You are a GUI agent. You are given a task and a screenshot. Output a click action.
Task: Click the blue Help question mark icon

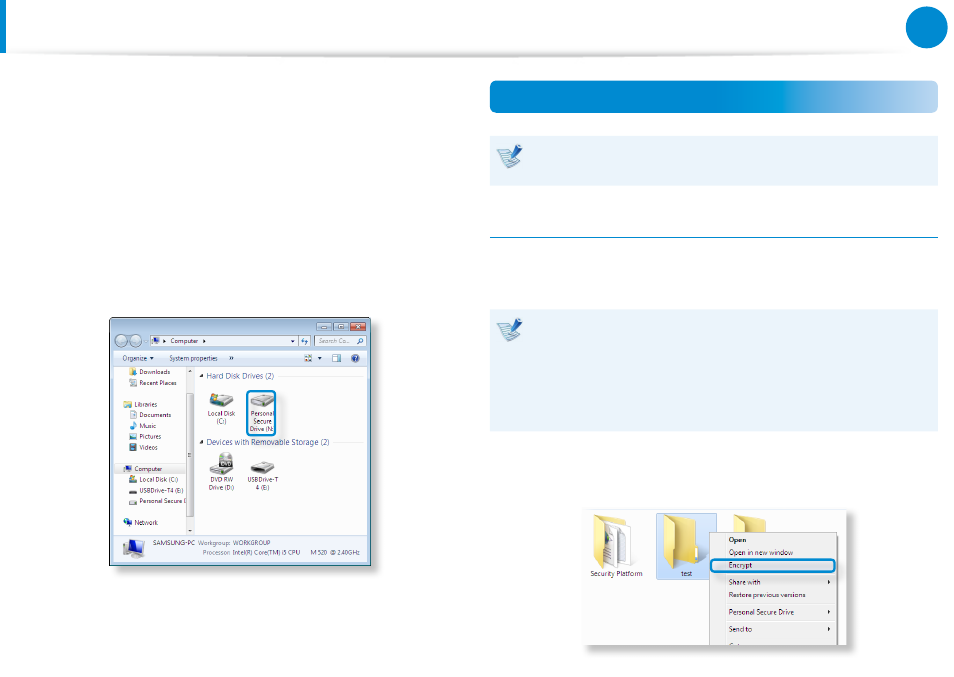point(355,358)
